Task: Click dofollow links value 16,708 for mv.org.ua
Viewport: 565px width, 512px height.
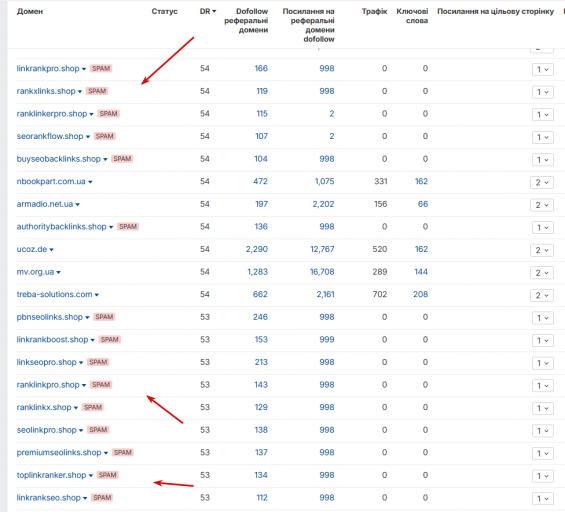Action: point(322,272)
